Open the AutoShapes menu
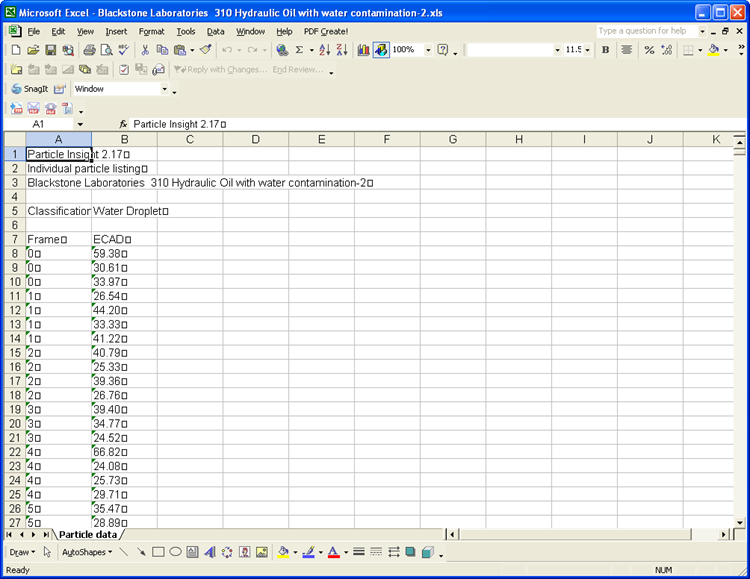750x579 pixels. [85, 552]
